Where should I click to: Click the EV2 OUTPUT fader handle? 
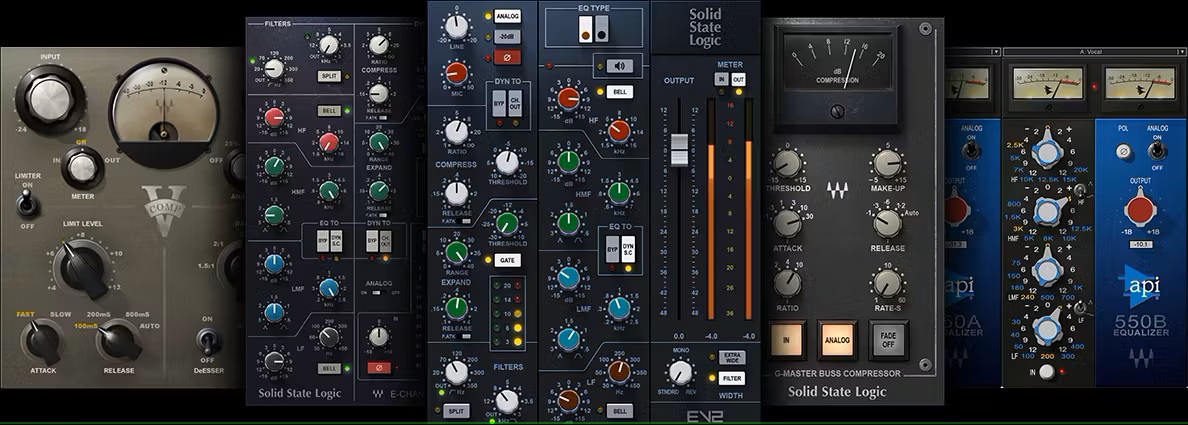pyautogui.click(x=680, y=149)
